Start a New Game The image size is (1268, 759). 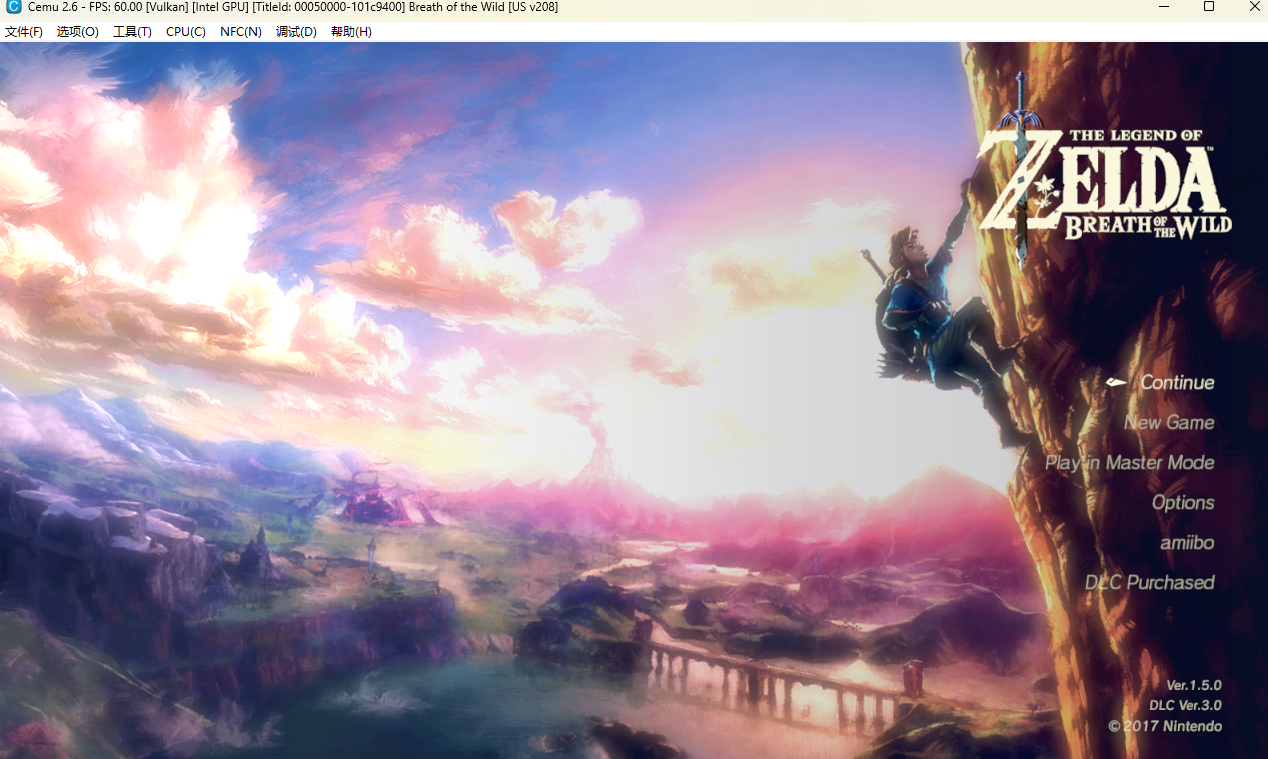(x=1168, y=423)
